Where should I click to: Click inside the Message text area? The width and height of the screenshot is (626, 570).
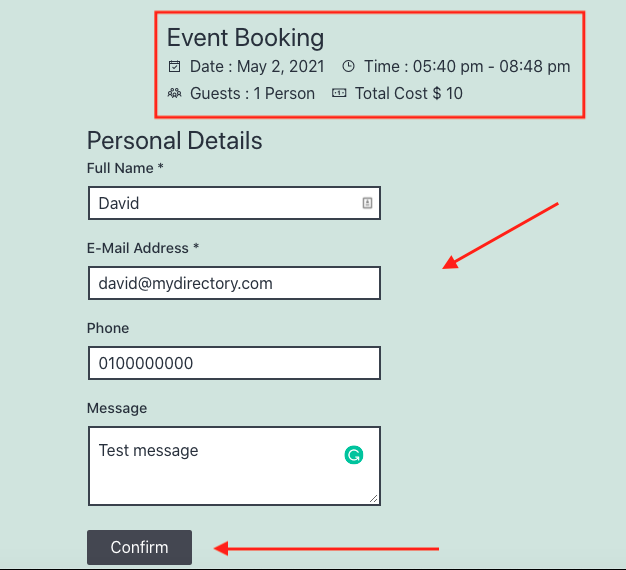point(234,466)
